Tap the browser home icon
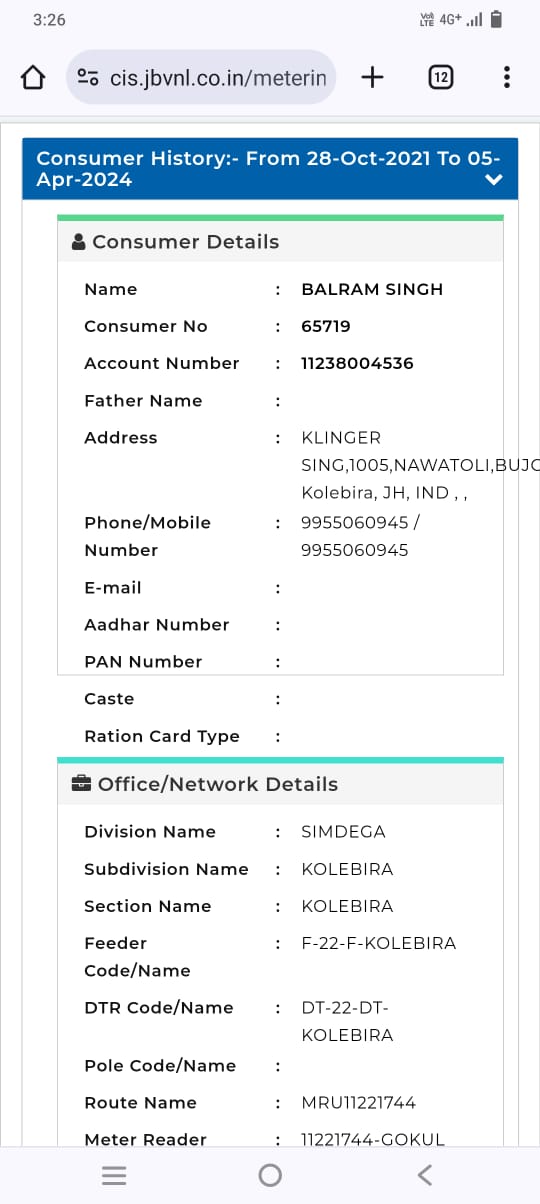540x1204 pixels. tap(33, 77)
